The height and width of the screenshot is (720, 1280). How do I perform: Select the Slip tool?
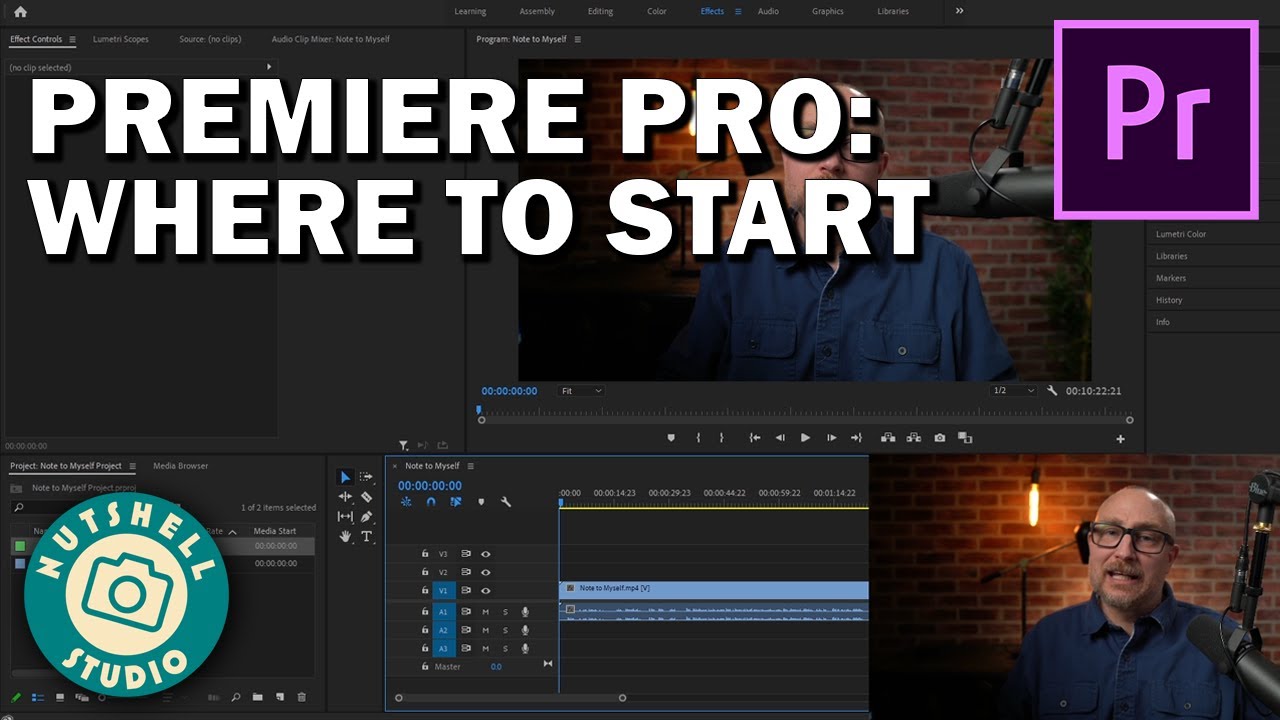(x=345, y=516)
